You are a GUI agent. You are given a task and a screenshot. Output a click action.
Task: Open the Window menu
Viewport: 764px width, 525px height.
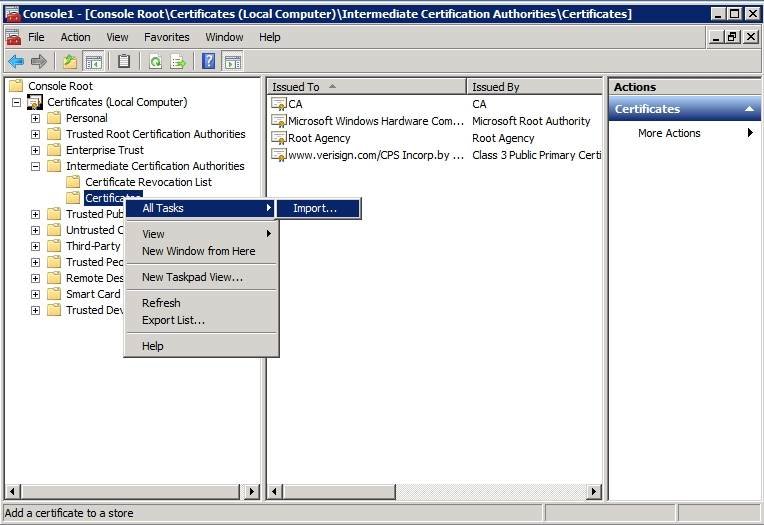coord(224,37)
